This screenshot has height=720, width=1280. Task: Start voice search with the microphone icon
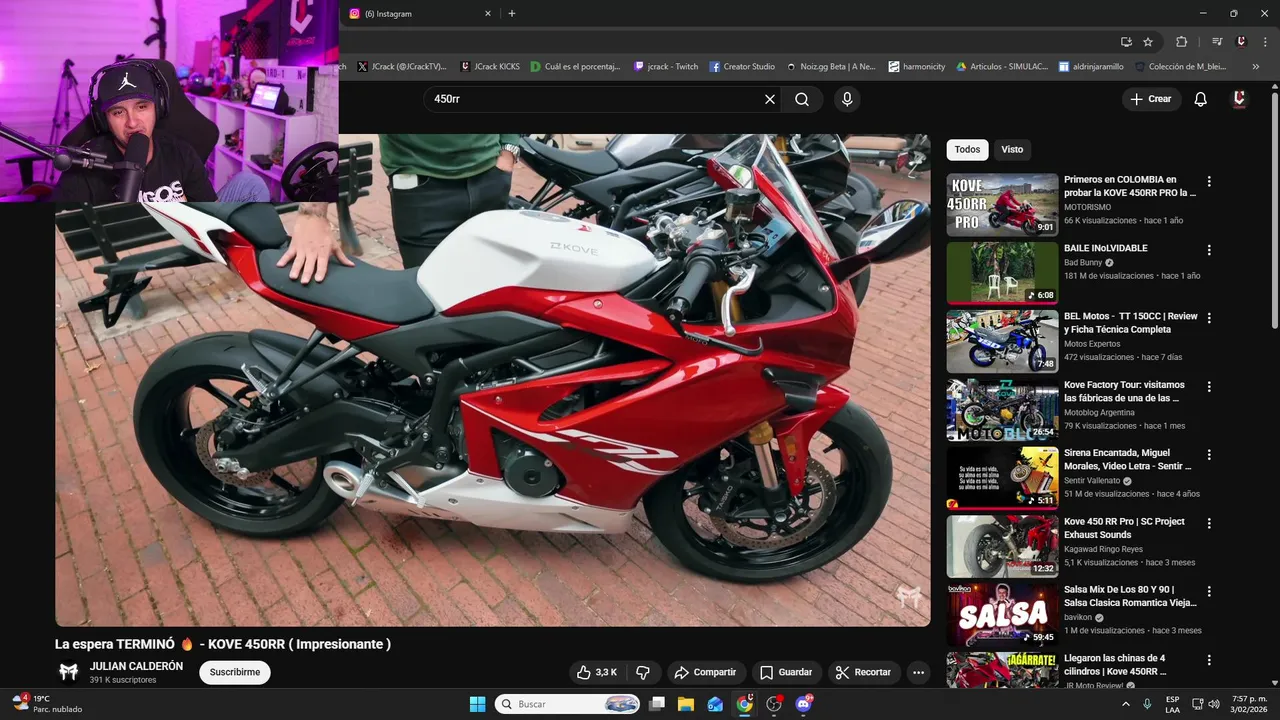[x=847, y=99]
